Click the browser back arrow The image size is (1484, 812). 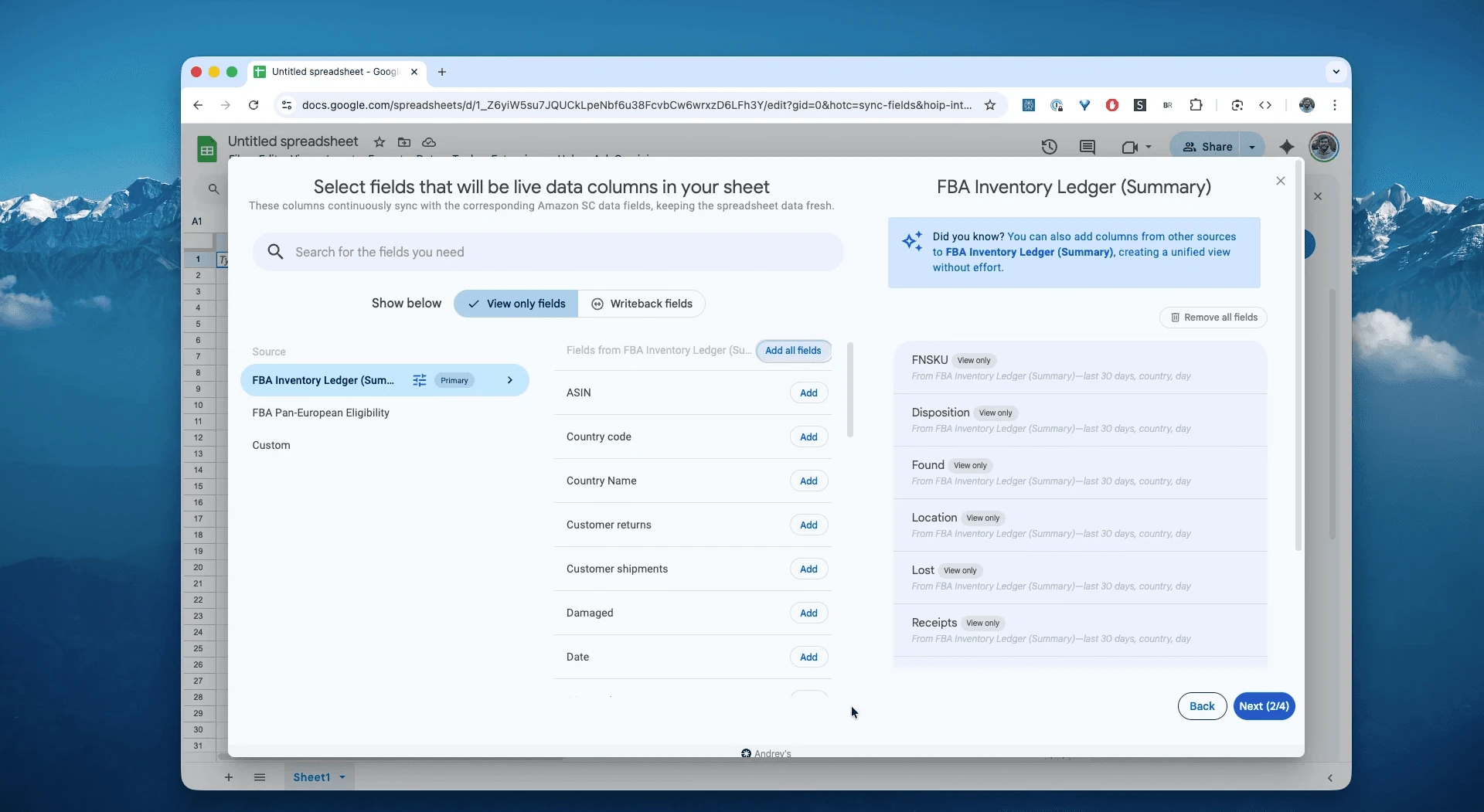198,105
